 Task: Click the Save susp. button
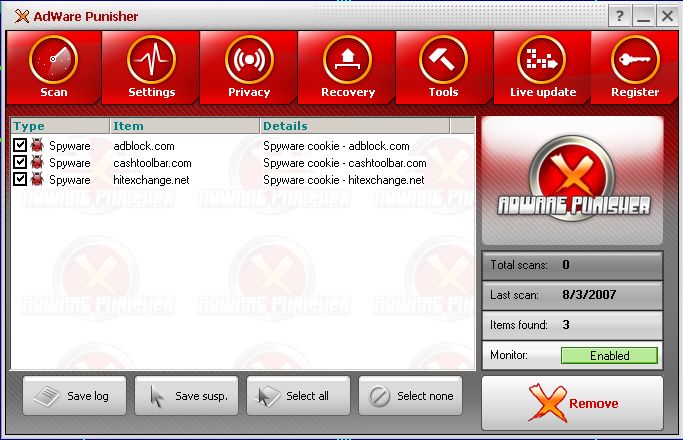pos(186,396)
